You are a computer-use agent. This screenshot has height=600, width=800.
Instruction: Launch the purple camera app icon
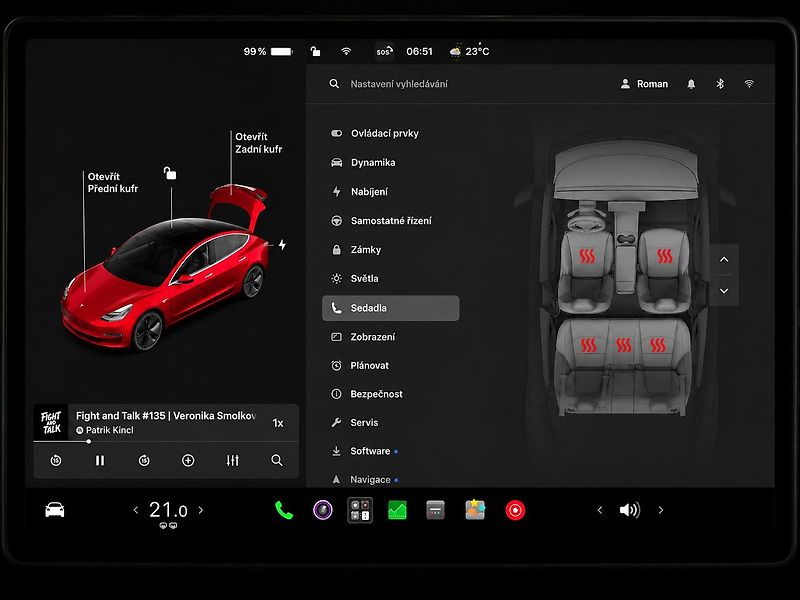[x=322, y=510]
